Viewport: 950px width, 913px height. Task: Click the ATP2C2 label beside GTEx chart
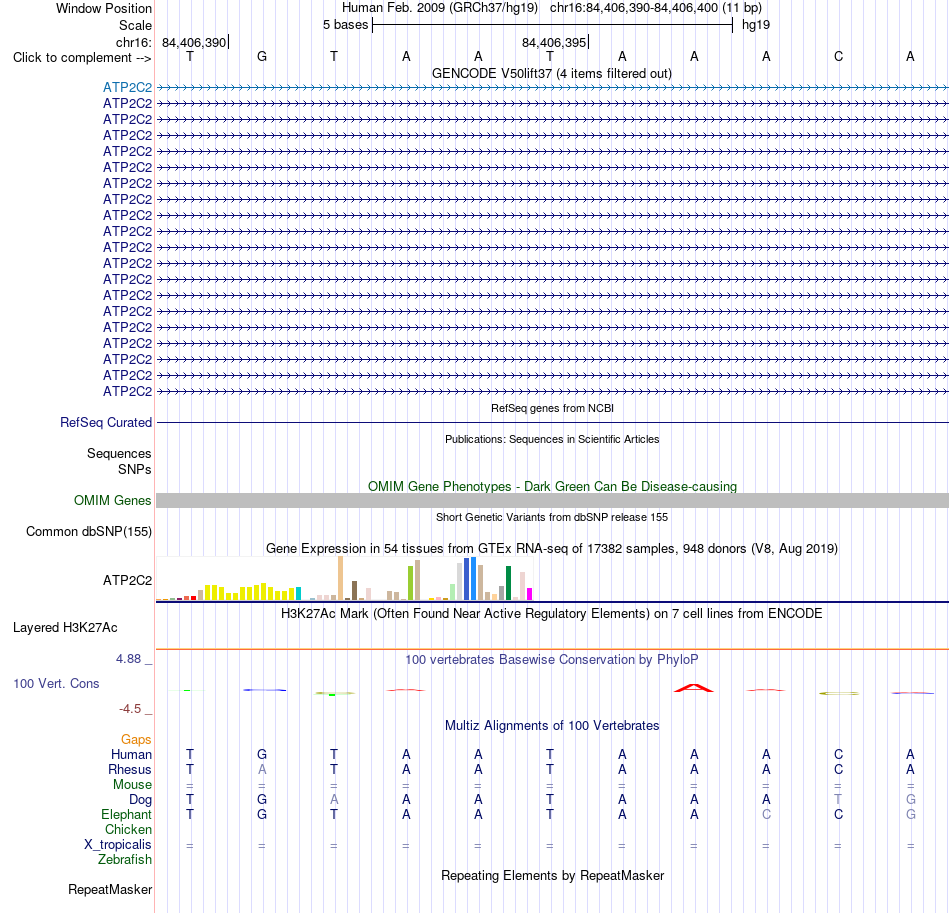(127, 580)
